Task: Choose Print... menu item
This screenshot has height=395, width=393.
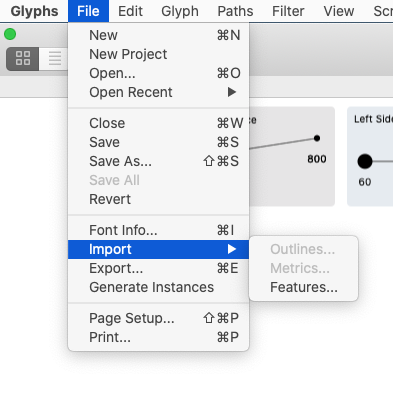Action: coord(158,337)
